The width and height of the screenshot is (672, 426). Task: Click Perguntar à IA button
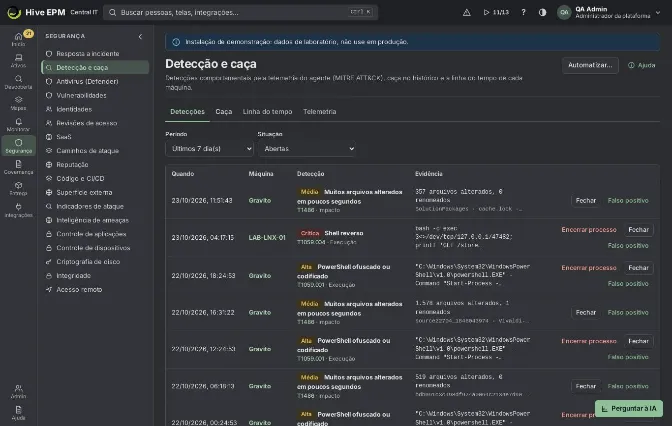pyautogui.click(x=629, y=408)
